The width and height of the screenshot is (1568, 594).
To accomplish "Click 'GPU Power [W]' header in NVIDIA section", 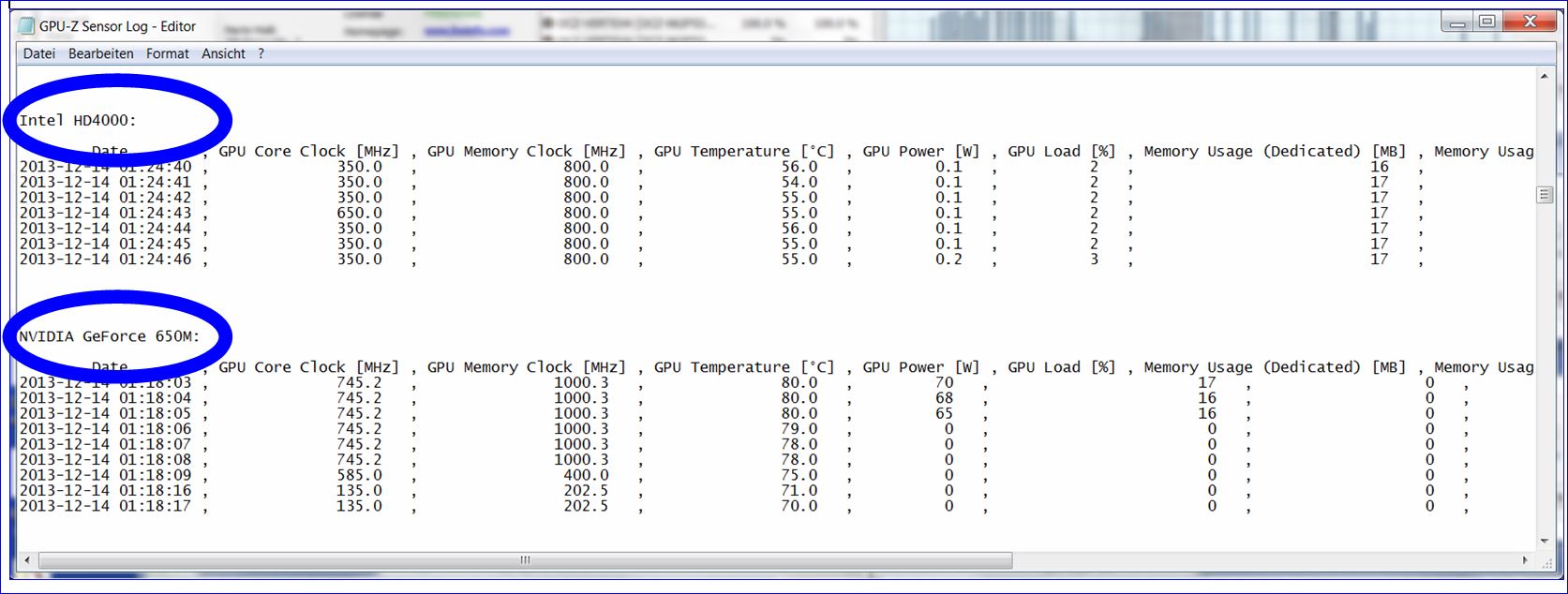I will [x=921, y=367].
